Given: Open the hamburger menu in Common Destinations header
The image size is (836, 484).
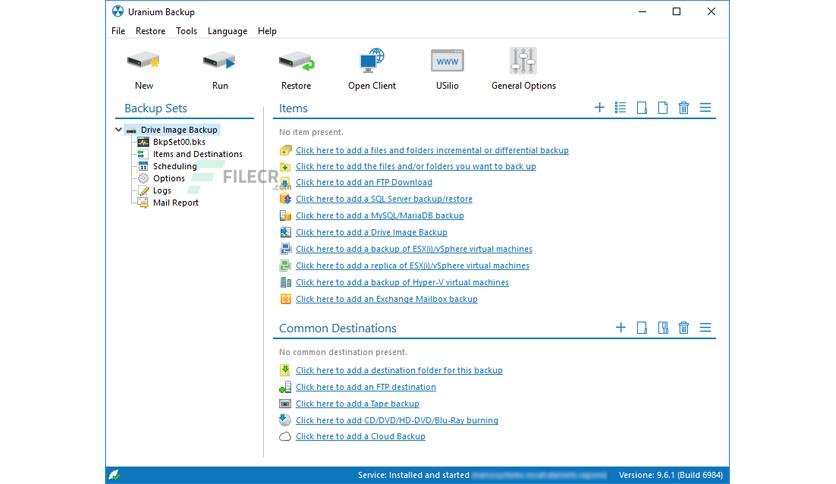Looking at the screenshot, I should (705, 327).
